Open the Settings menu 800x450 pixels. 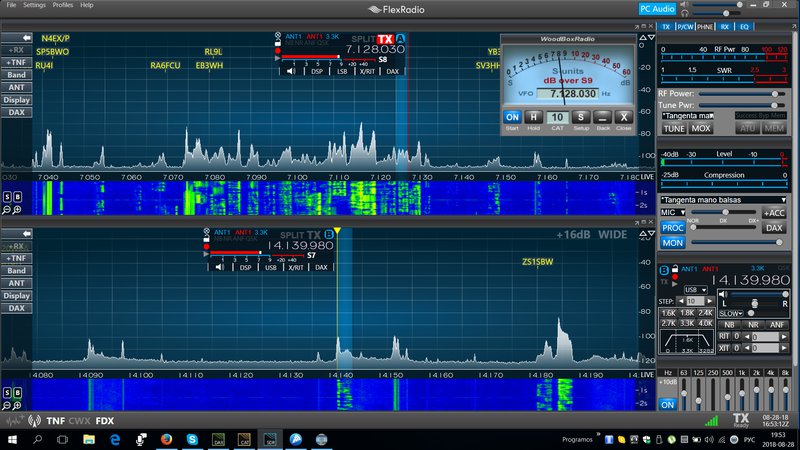click(34, 5)
